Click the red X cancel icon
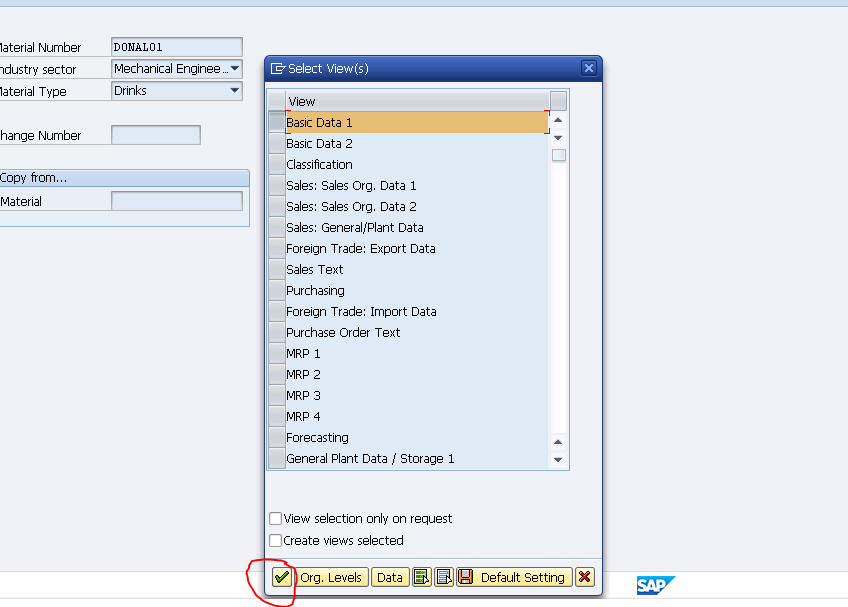This screenshot has width=848, height=607. point(584,577)
